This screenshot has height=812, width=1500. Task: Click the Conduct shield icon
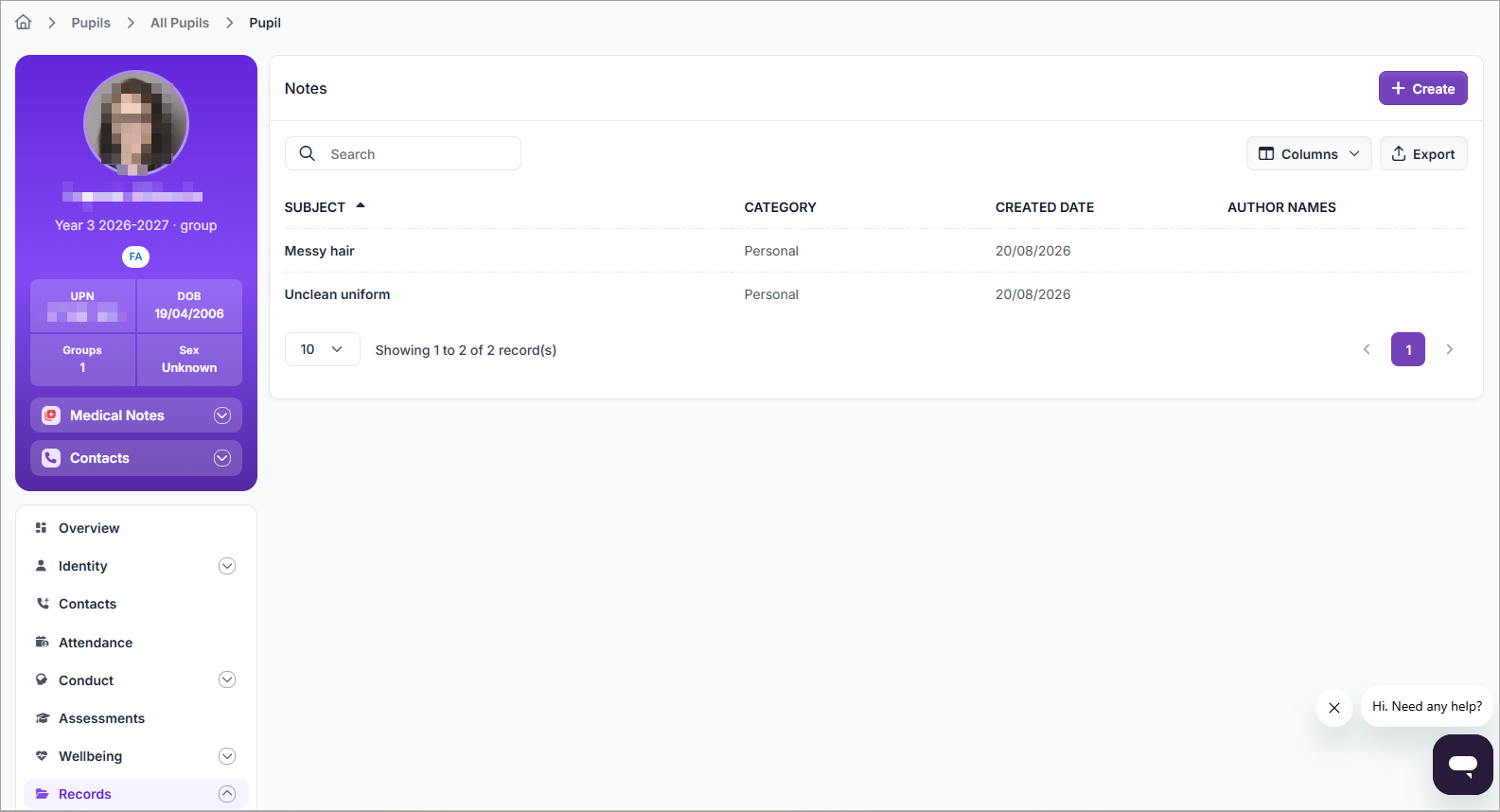(x=42, y=680)
